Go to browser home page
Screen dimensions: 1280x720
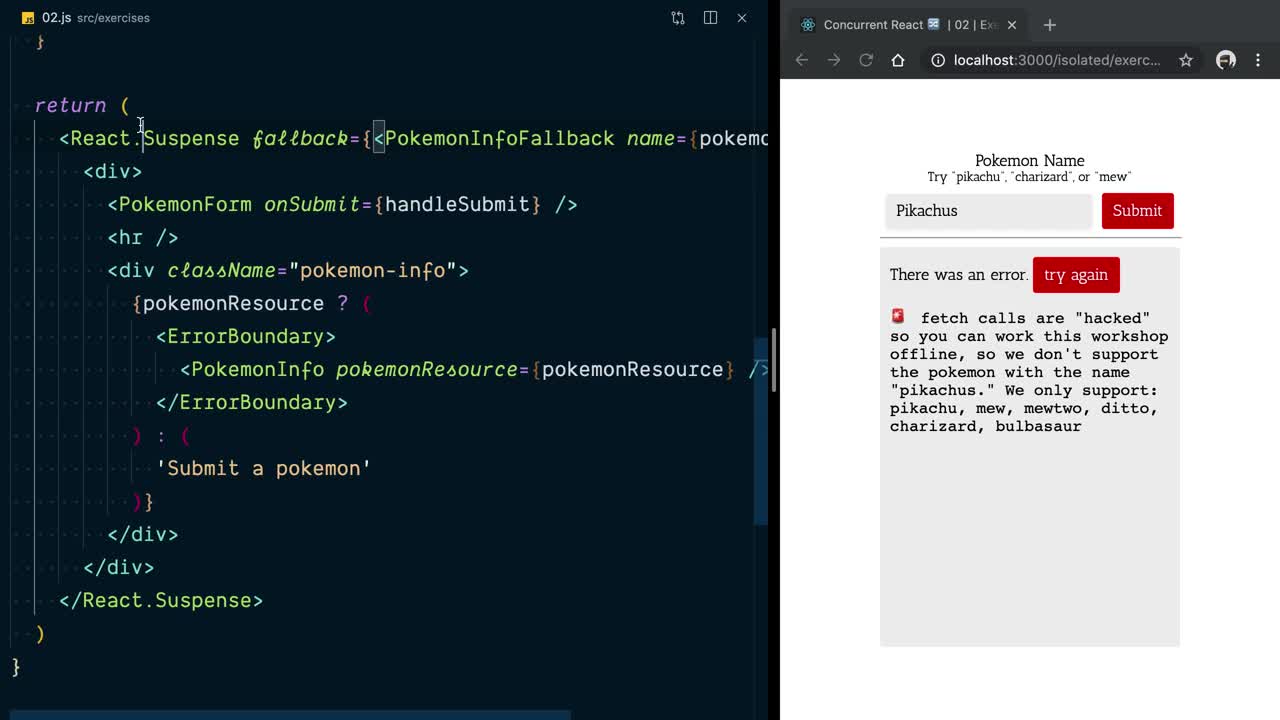[898, 60]
